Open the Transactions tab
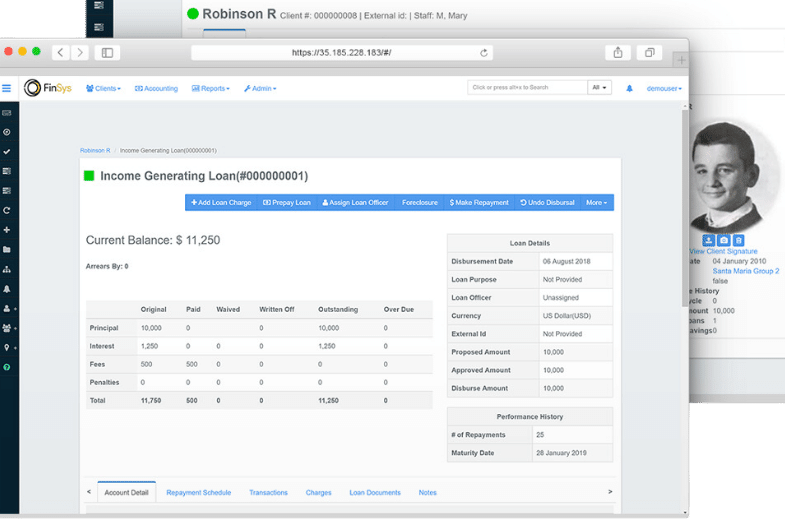 click(x=268, y=492)
